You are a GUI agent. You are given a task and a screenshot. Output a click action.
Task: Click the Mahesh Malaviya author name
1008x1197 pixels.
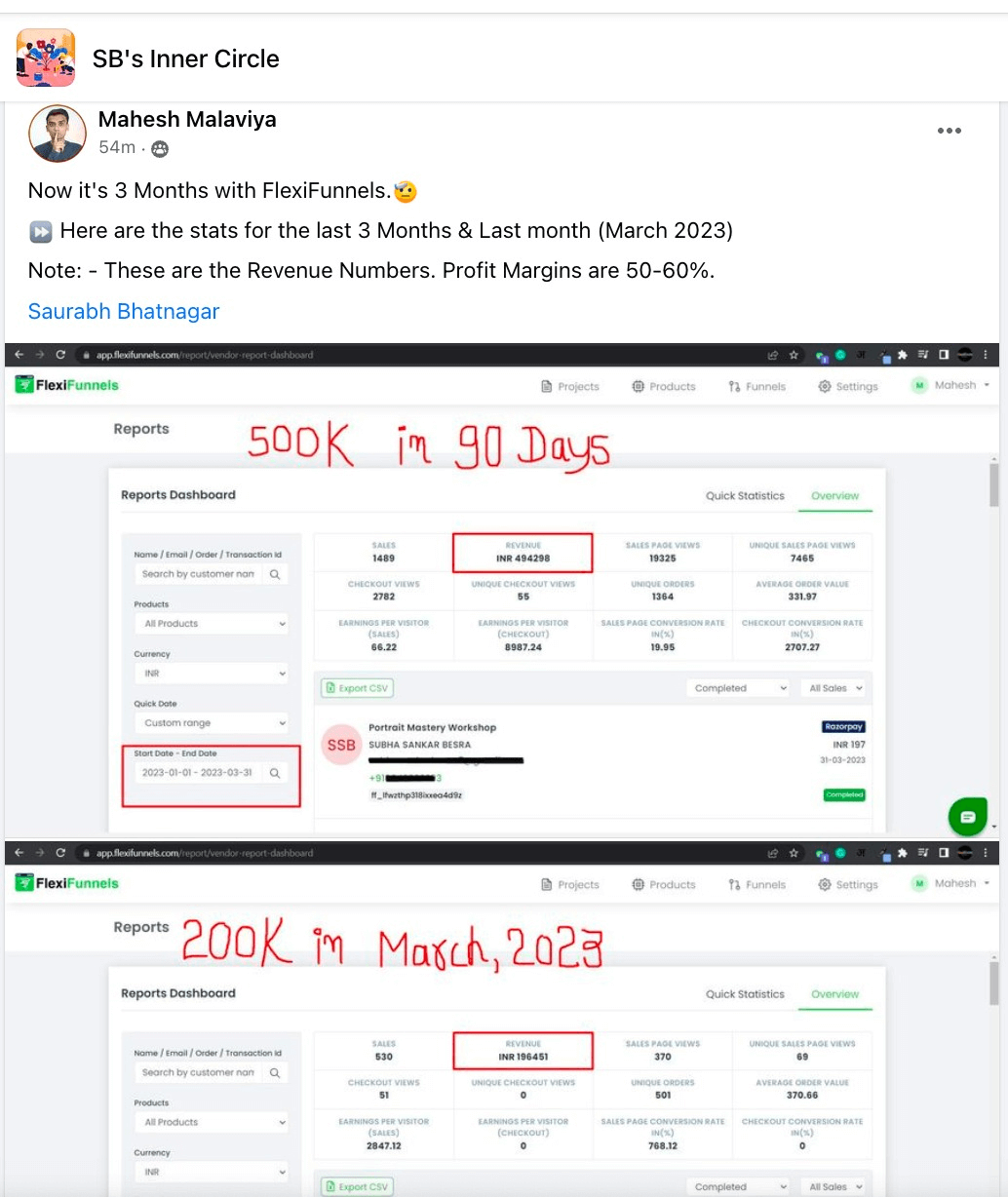[187, 119]
